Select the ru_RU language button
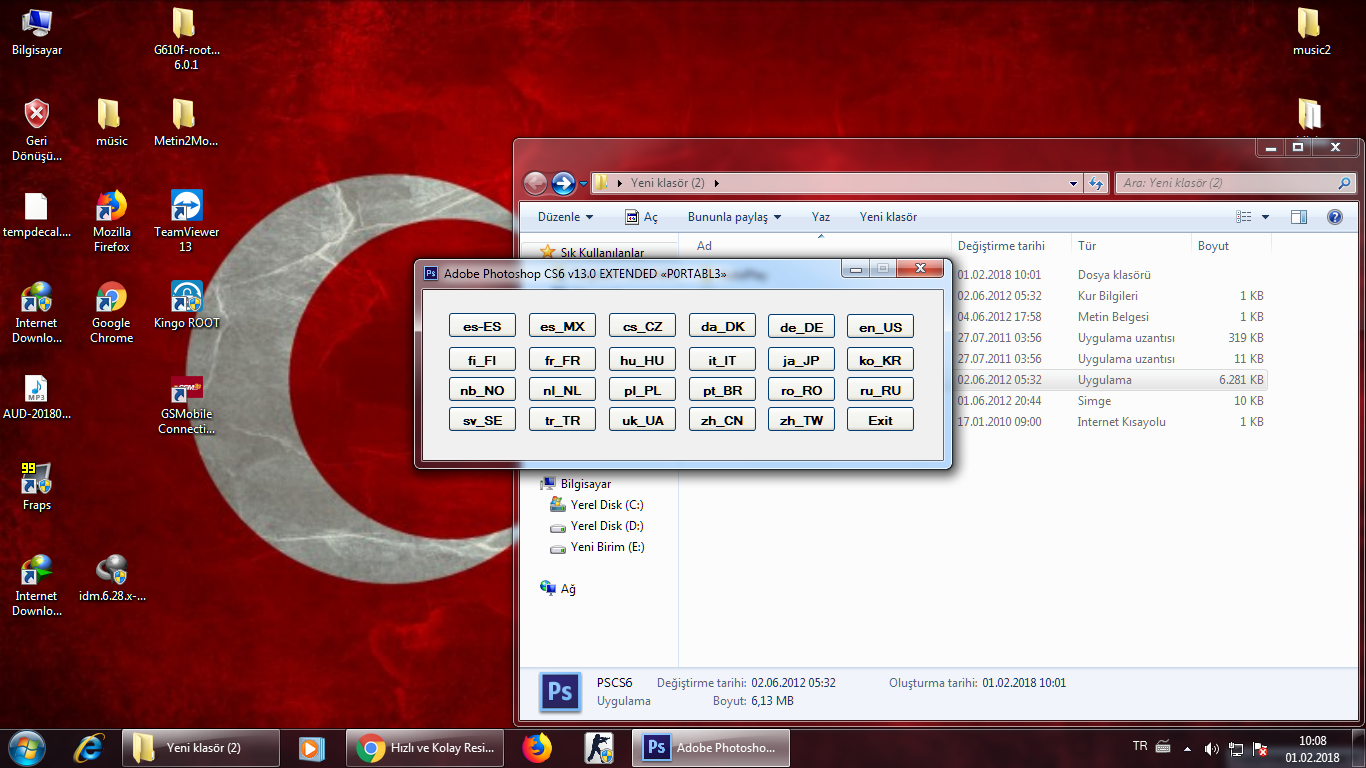1366x768 pixels. pos(880,390)
